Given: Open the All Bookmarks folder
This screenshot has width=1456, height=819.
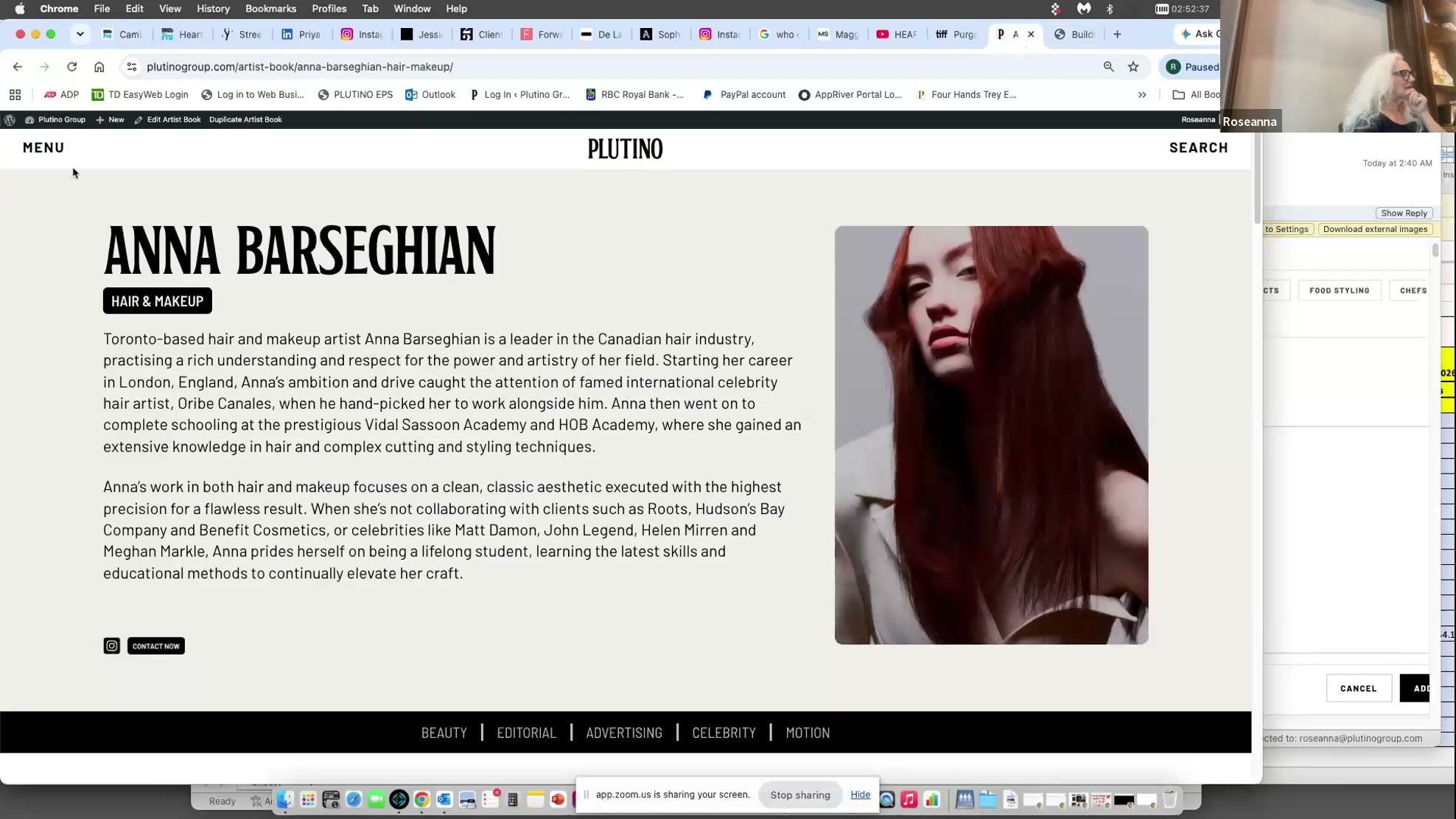Looking at the screenshot, I should 1197,94.
